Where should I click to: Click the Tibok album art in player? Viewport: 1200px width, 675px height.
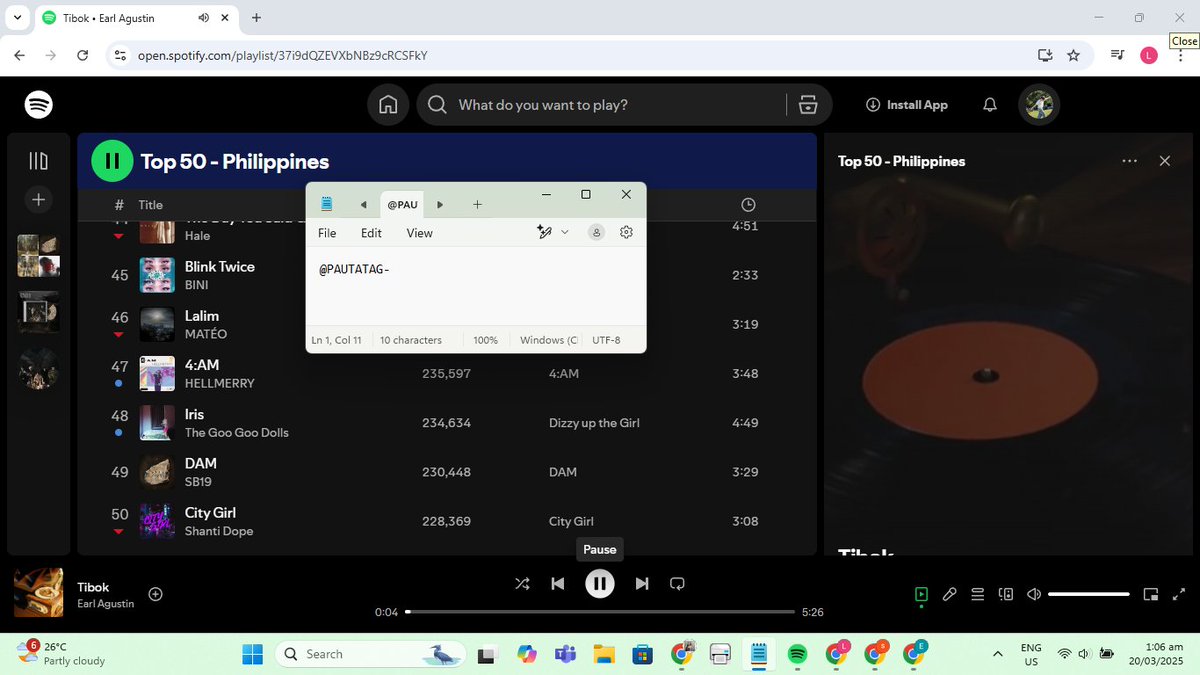click(x=39, y=593)
